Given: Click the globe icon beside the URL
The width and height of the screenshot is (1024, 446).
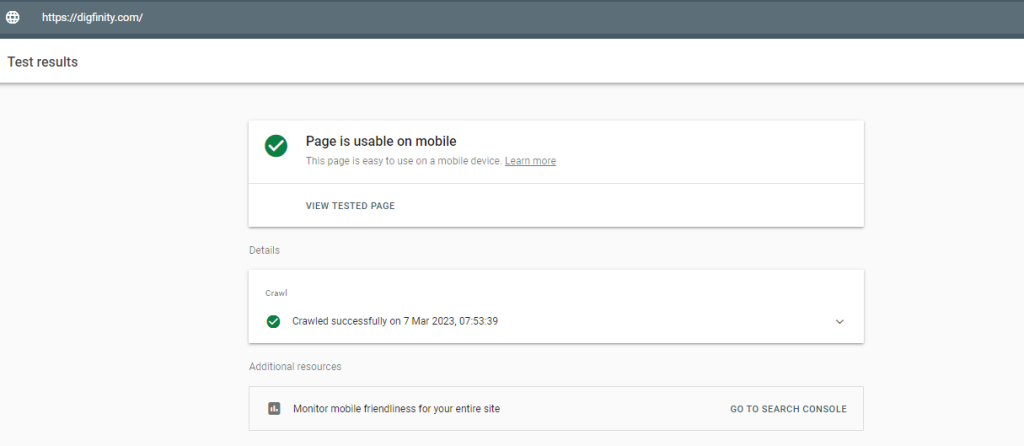Looking at the screenshot, I should (12, 18).
